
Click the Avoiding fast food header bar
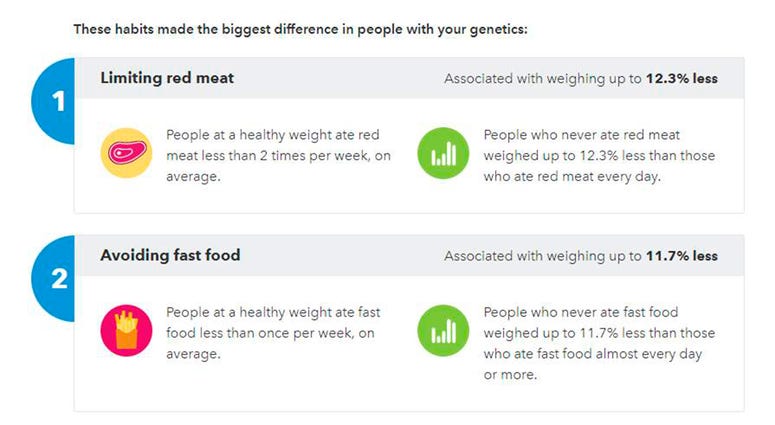[409, 255]
